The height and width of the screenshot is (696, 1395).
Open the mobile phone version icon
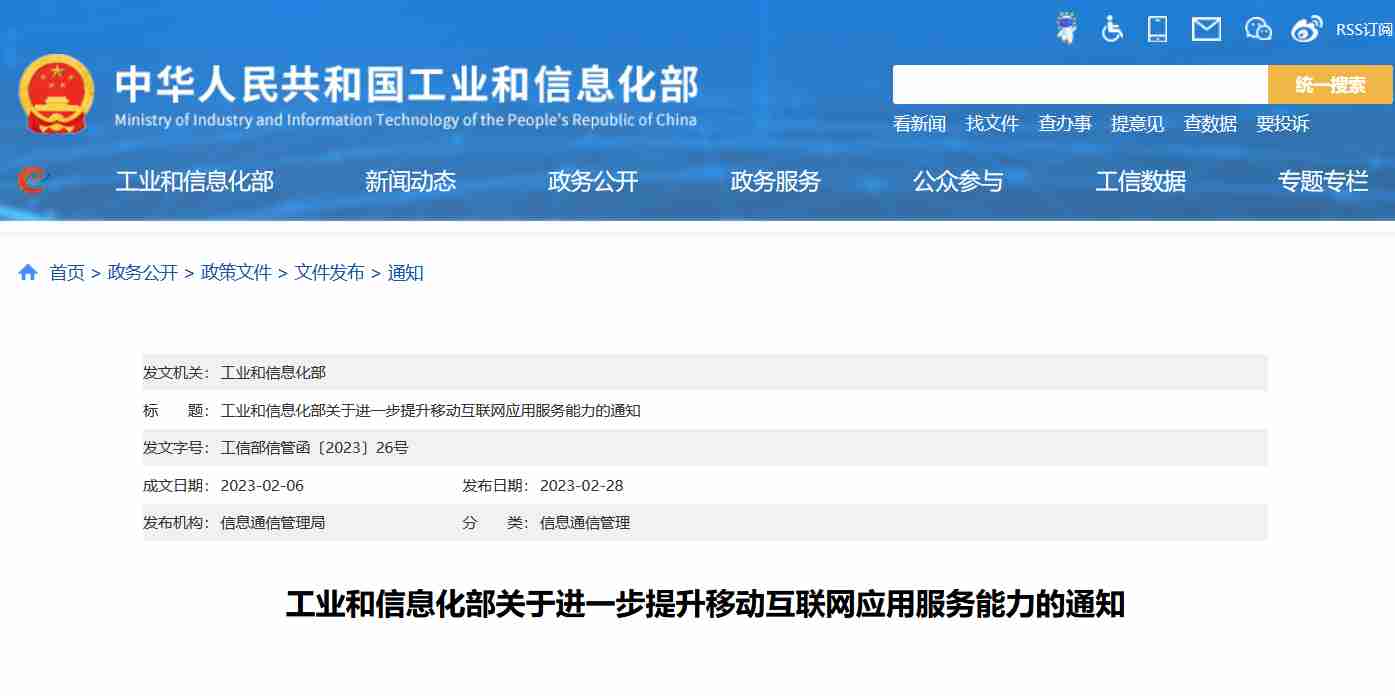[x=1157, y=29]
